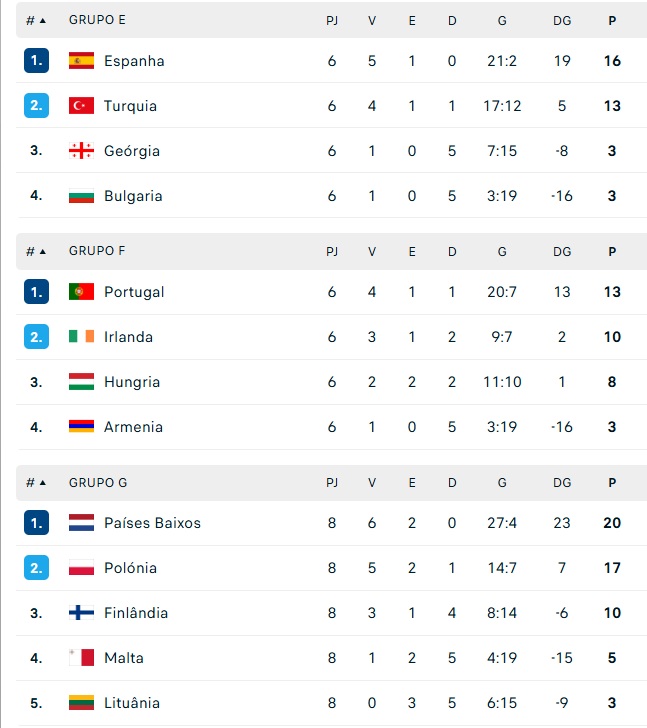Open the Hungria team link

[132, 382]
